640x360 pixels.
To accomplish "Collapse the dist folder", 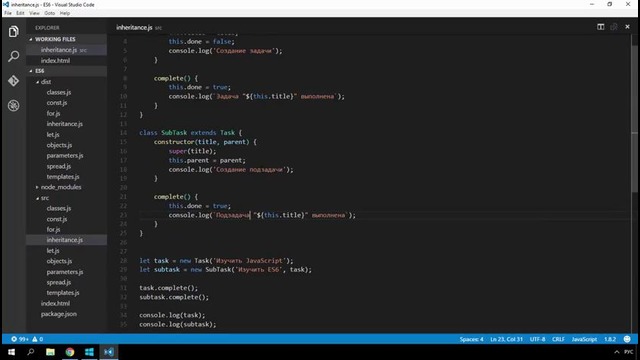I will pos(67,82).
